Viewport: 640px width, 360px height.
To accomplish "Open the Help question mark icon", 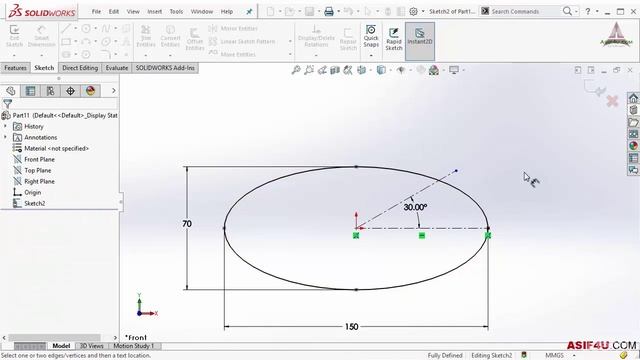I will (x=587, y=11).
